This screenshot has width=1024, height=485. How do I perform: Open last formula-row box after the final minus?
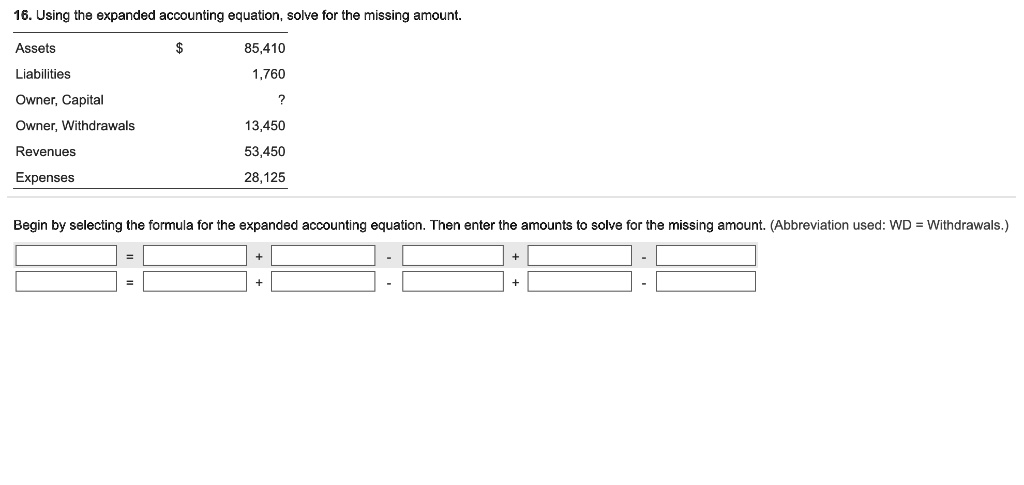pyautogui.click(x=706, y=256)
